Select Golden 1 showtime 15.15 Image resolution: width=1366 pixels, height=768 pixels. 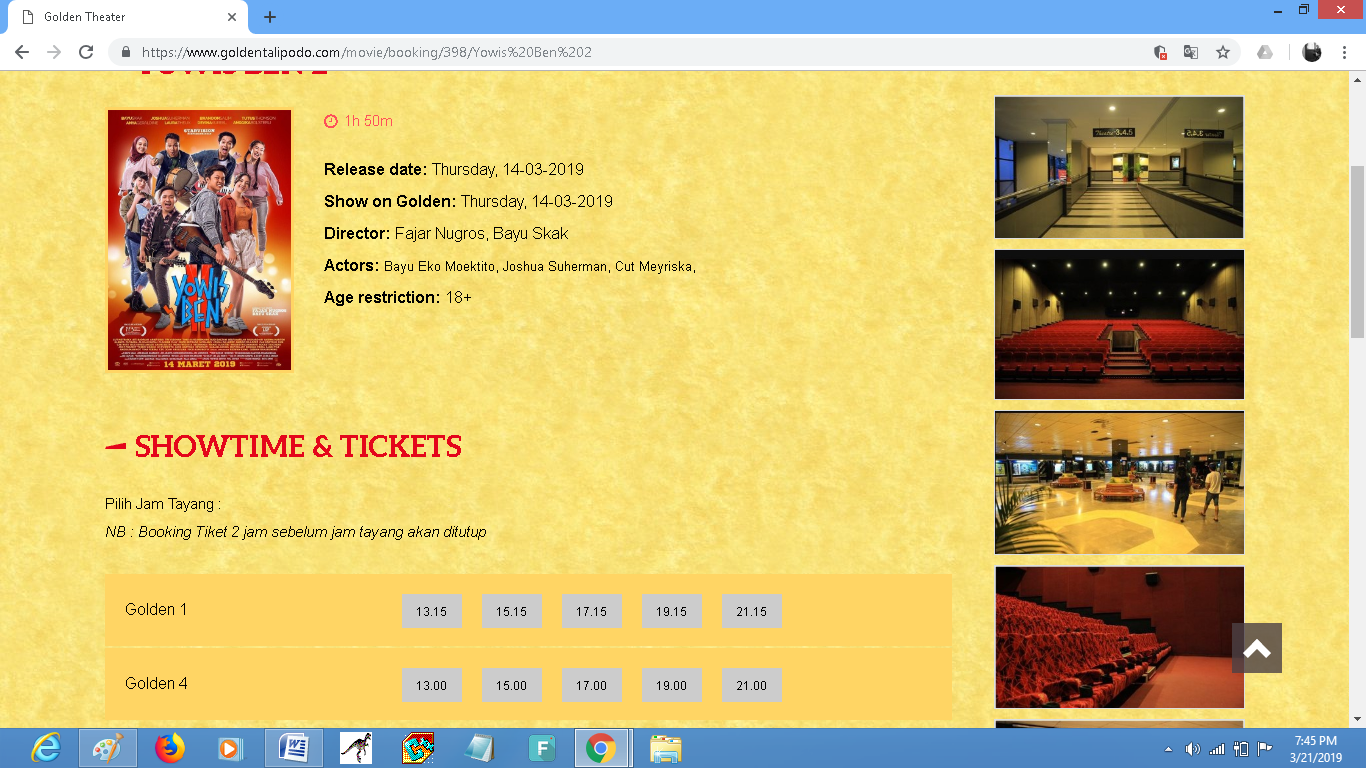(511, 611)
